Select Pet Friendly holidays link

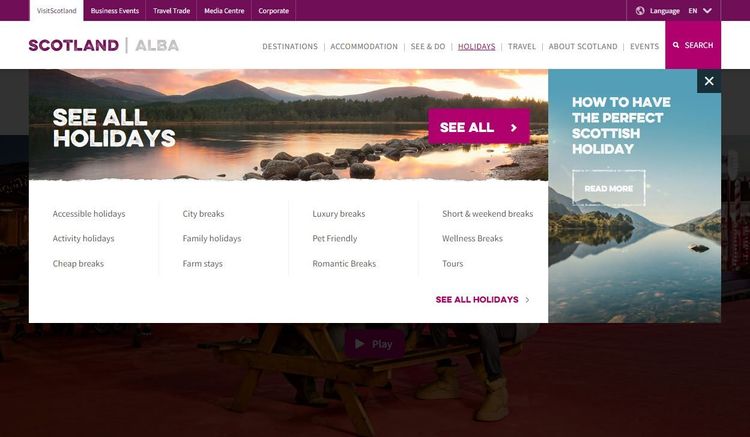coord(335,238)
